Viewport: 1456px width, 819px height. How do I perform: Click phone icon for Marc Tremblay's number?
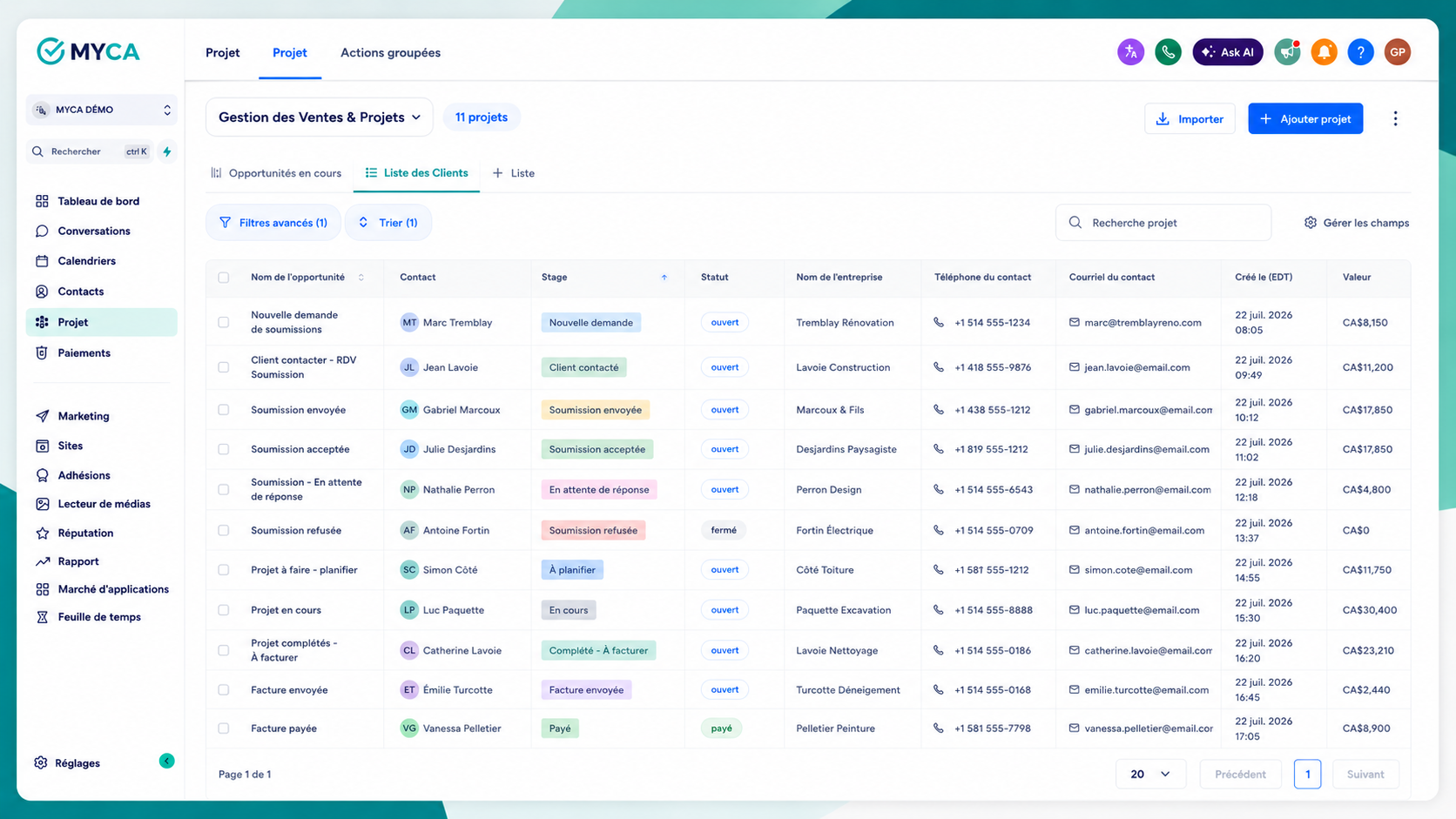[939, 322]
